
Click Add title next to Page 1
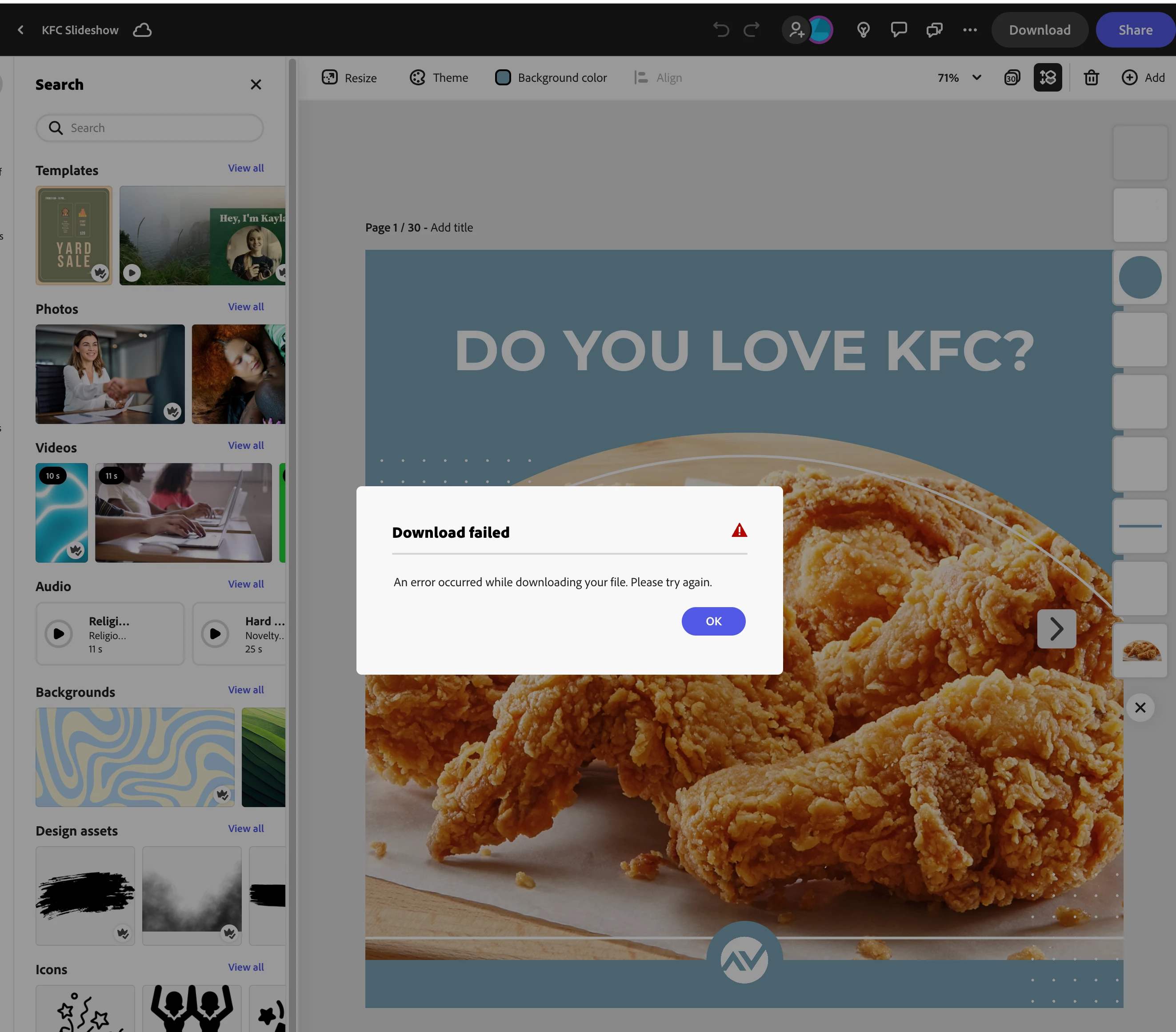coord(452,228)
